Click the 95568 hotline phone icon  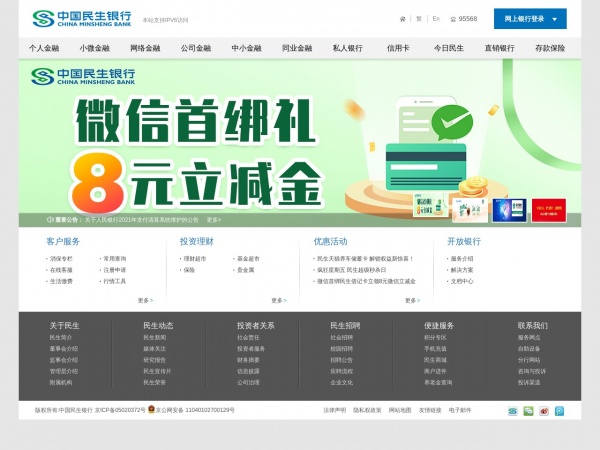tap(450, 19)
